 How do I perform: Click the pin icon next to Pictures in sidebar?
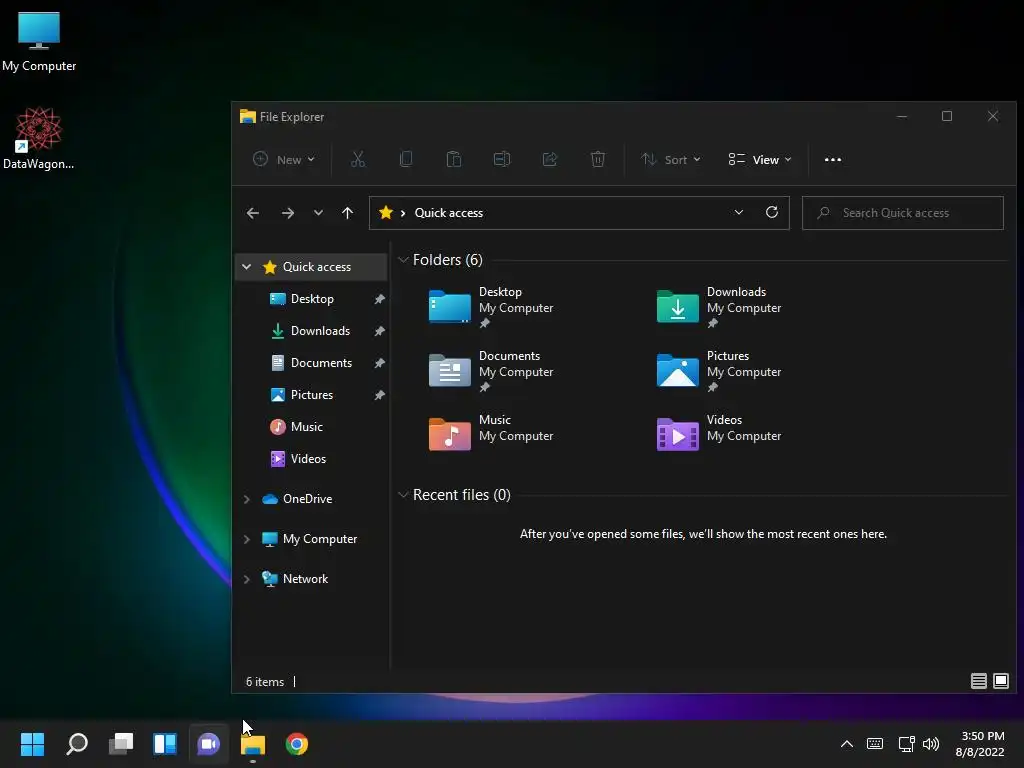[x=379, y=395]
